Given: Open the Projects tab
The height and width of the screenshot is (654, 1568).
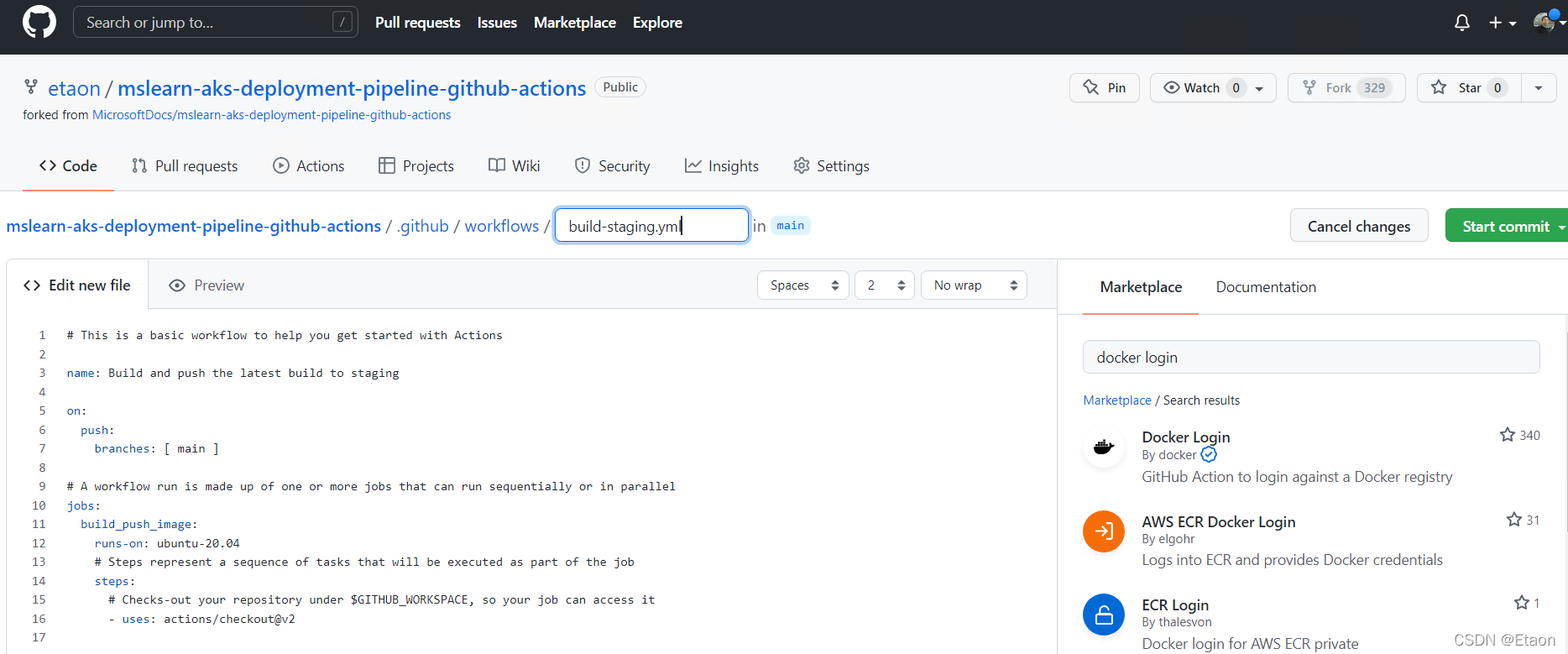Looking at the screenshot, I should 416,166.
